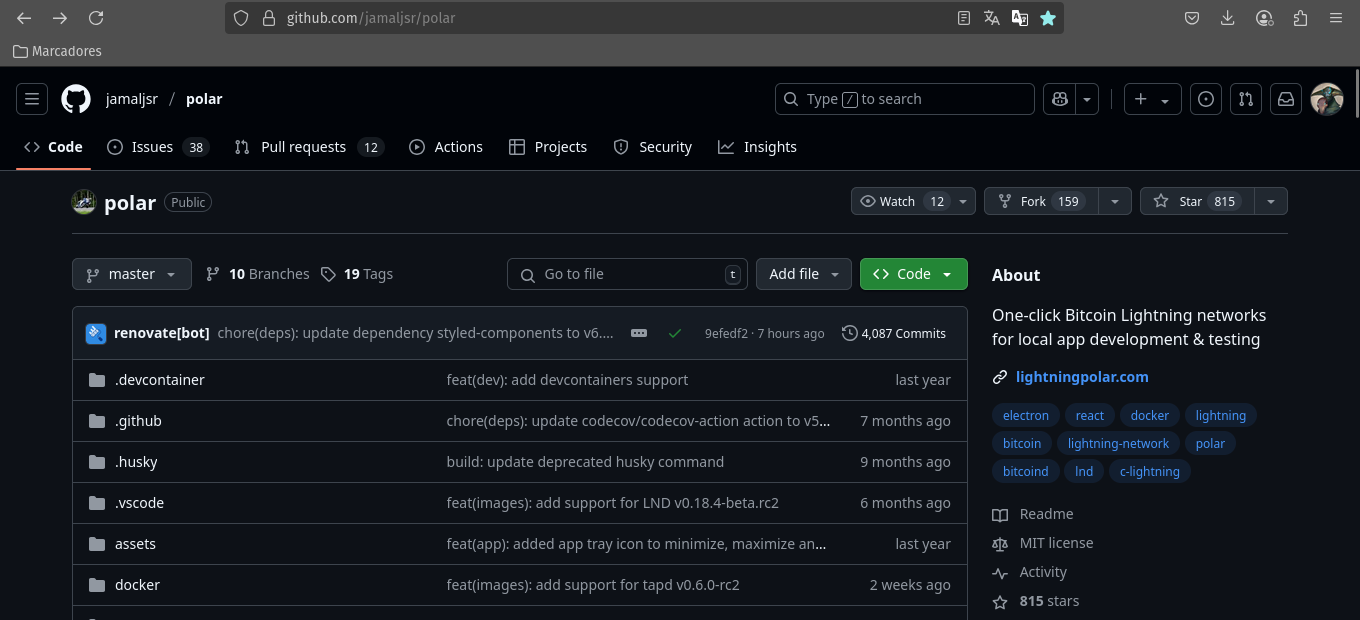Open the master branch selector
This screenshot has height=620, width=1360.
pyautogui.click(x=131, y=273)
